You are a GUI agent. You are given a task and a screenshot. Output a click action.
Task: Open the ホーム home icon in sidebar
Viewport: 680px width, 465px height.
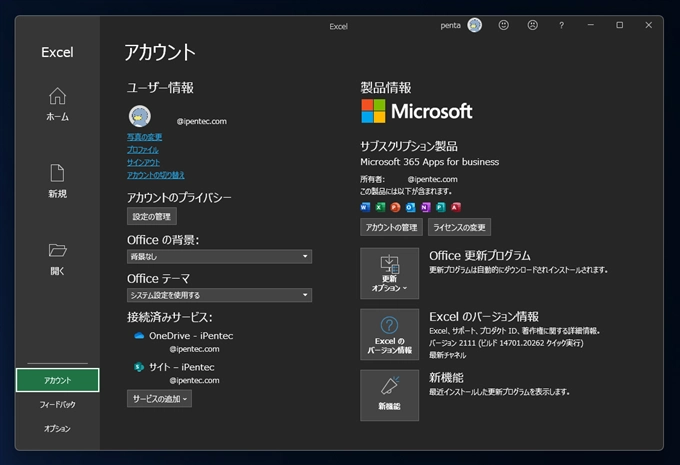tap(57, 96)
